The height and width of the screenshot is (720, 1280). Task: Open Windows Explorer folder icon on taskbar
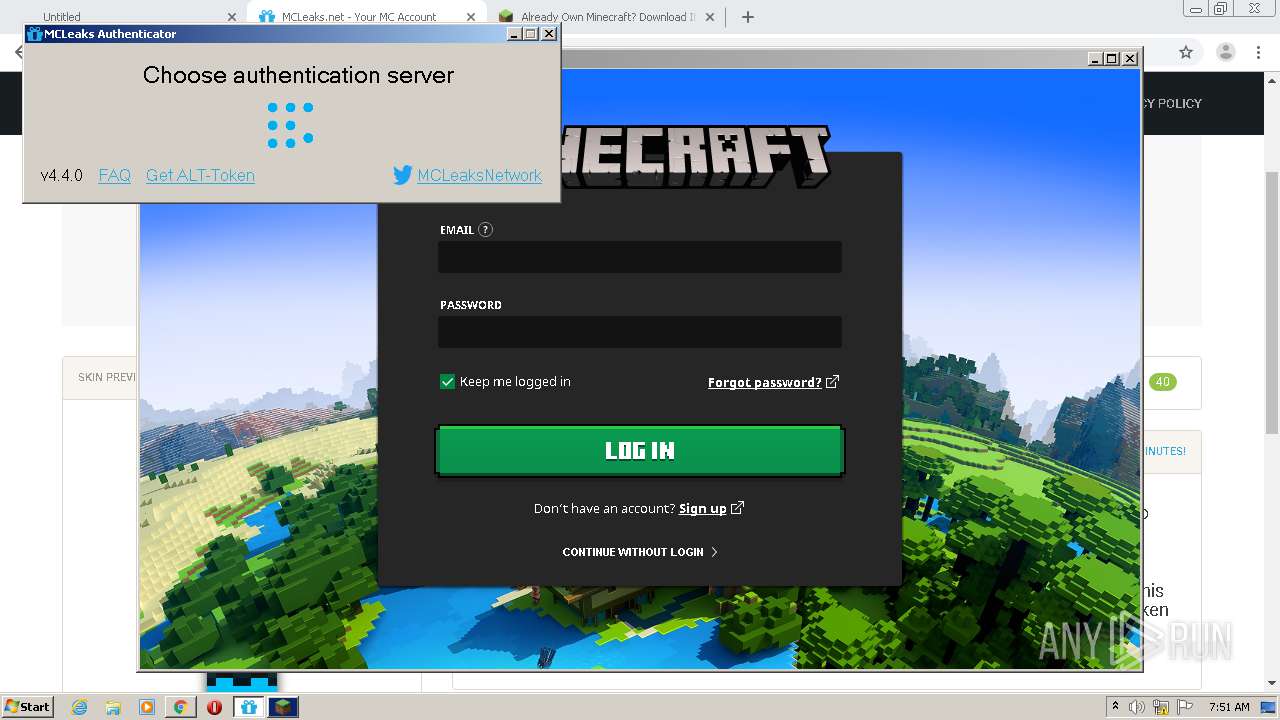pos(113,707)
